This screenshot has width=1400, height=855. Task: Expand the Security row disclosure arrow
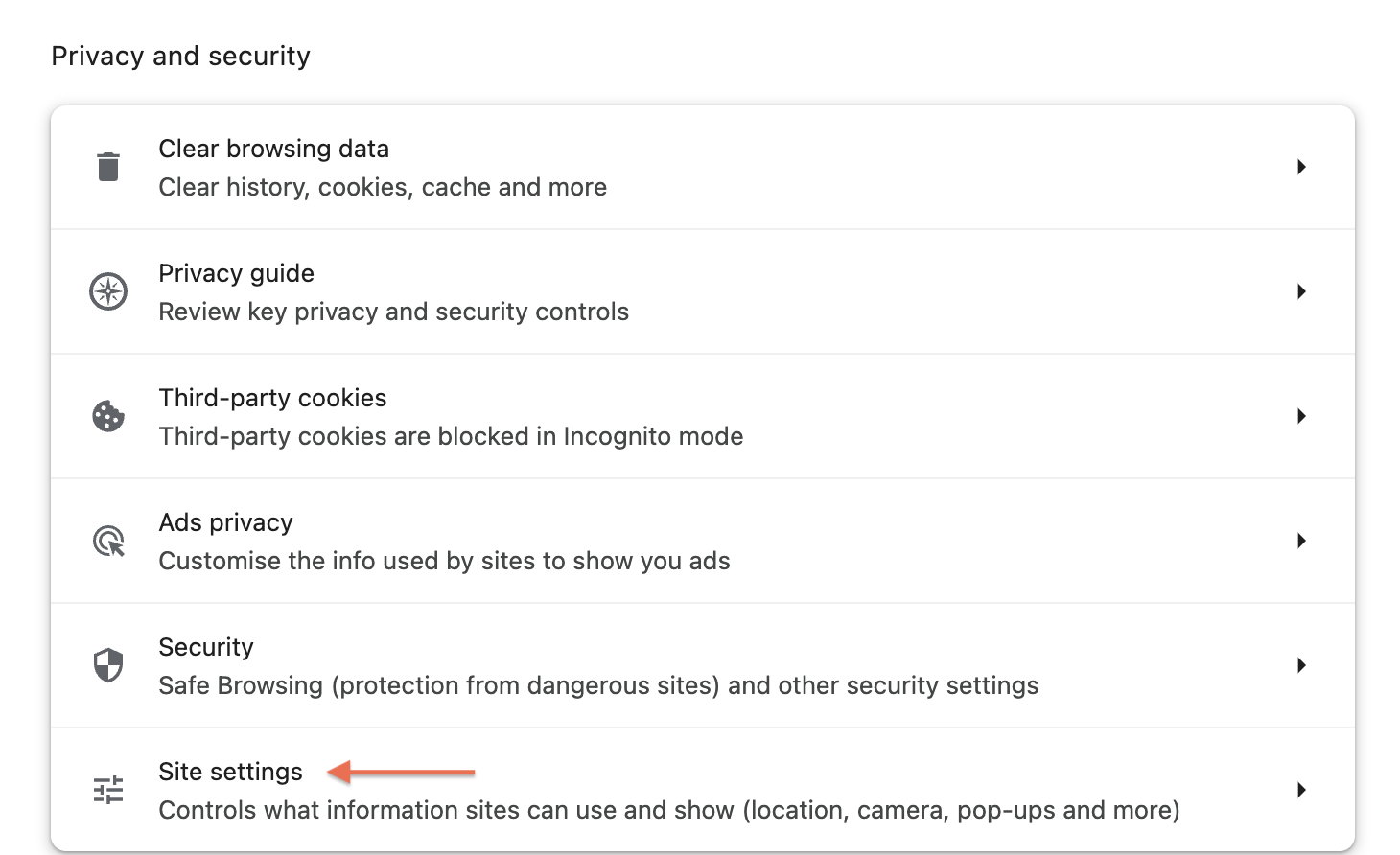click(1301, 665)
